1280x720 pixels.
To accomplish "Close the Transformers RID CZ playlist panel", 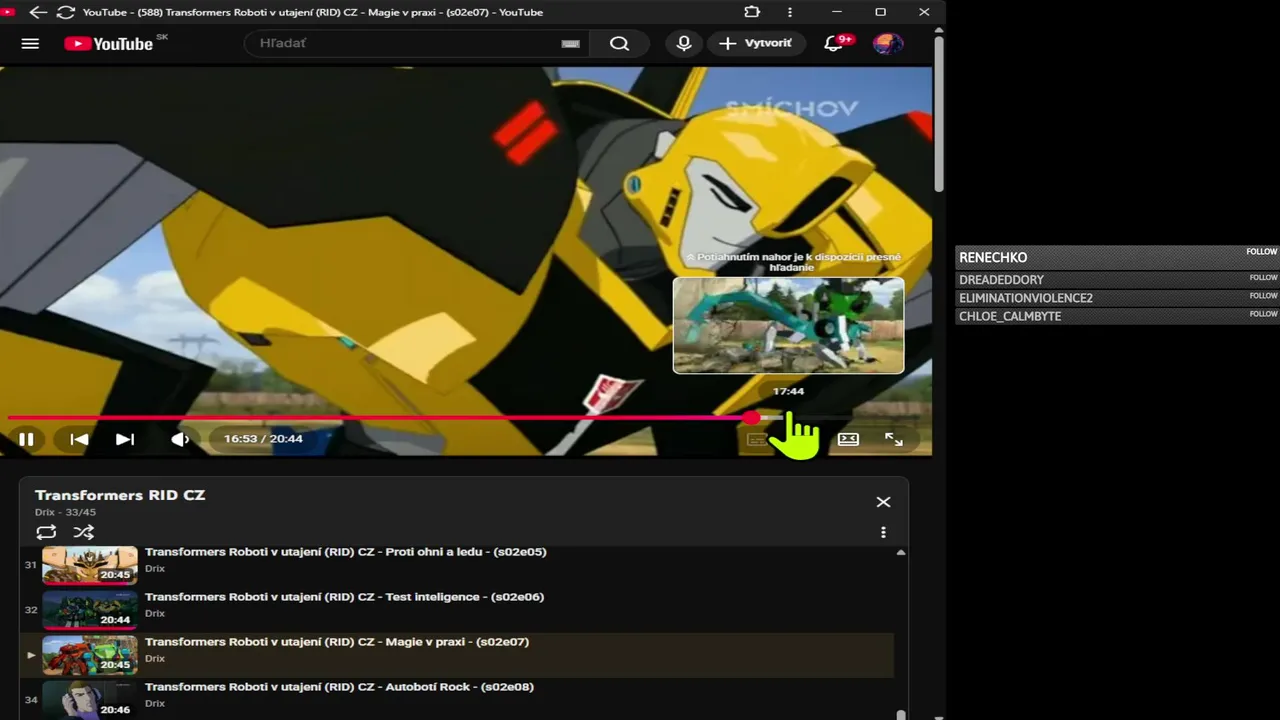I will (883, 502).
